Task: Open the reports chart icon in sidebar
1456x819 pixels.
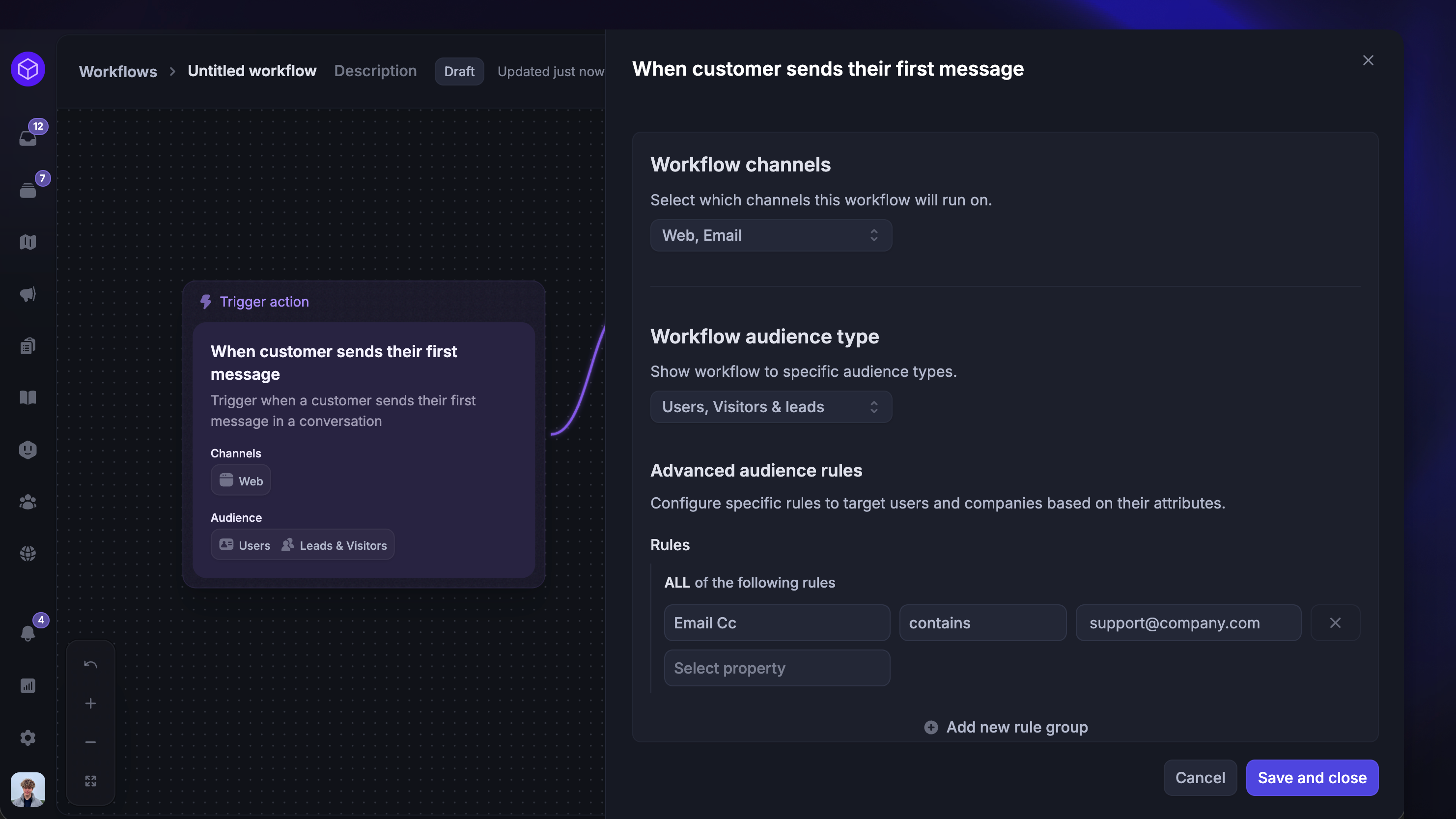Action: pos(28,685)
